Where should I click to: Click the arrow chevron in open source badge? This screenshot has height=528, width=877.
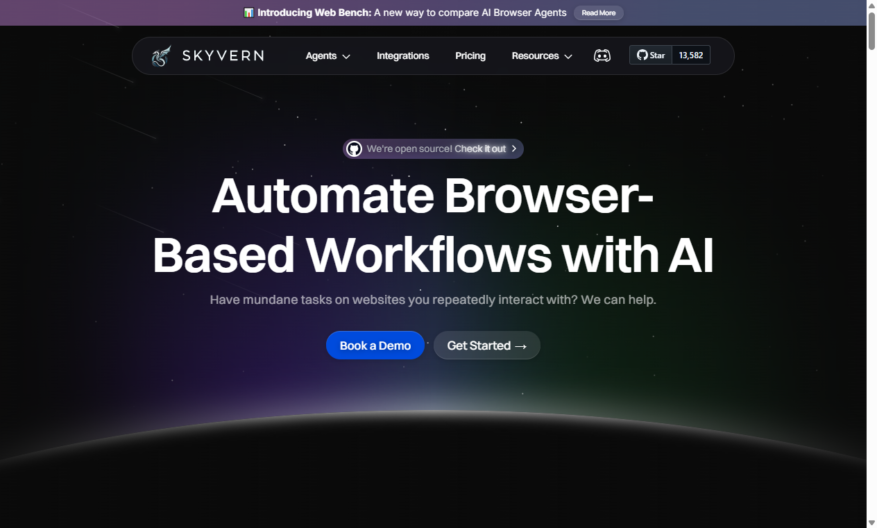(514, 149)
